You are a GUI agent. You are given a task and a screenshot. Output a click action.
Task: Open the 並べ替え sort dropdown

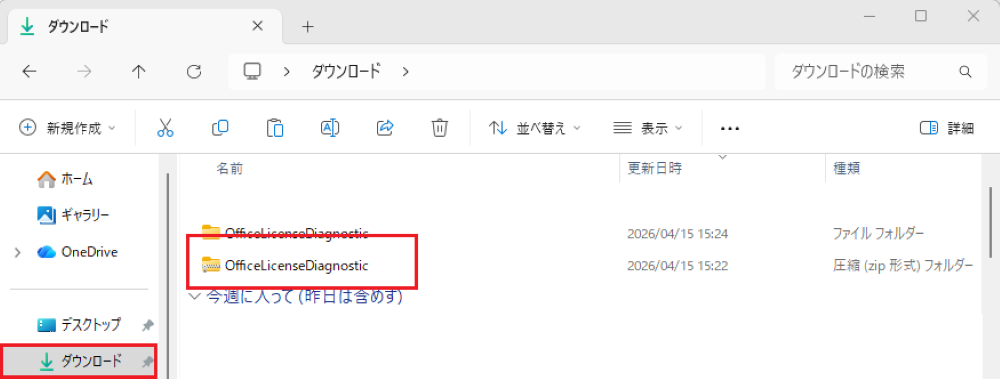click(x=534, y=128)
